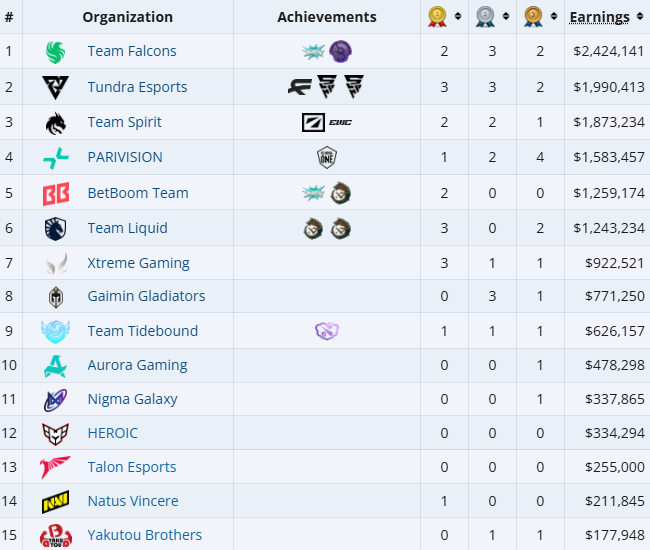Open the Aurora Gaming team page
This screenshot has width=650, height=550.
137,365
